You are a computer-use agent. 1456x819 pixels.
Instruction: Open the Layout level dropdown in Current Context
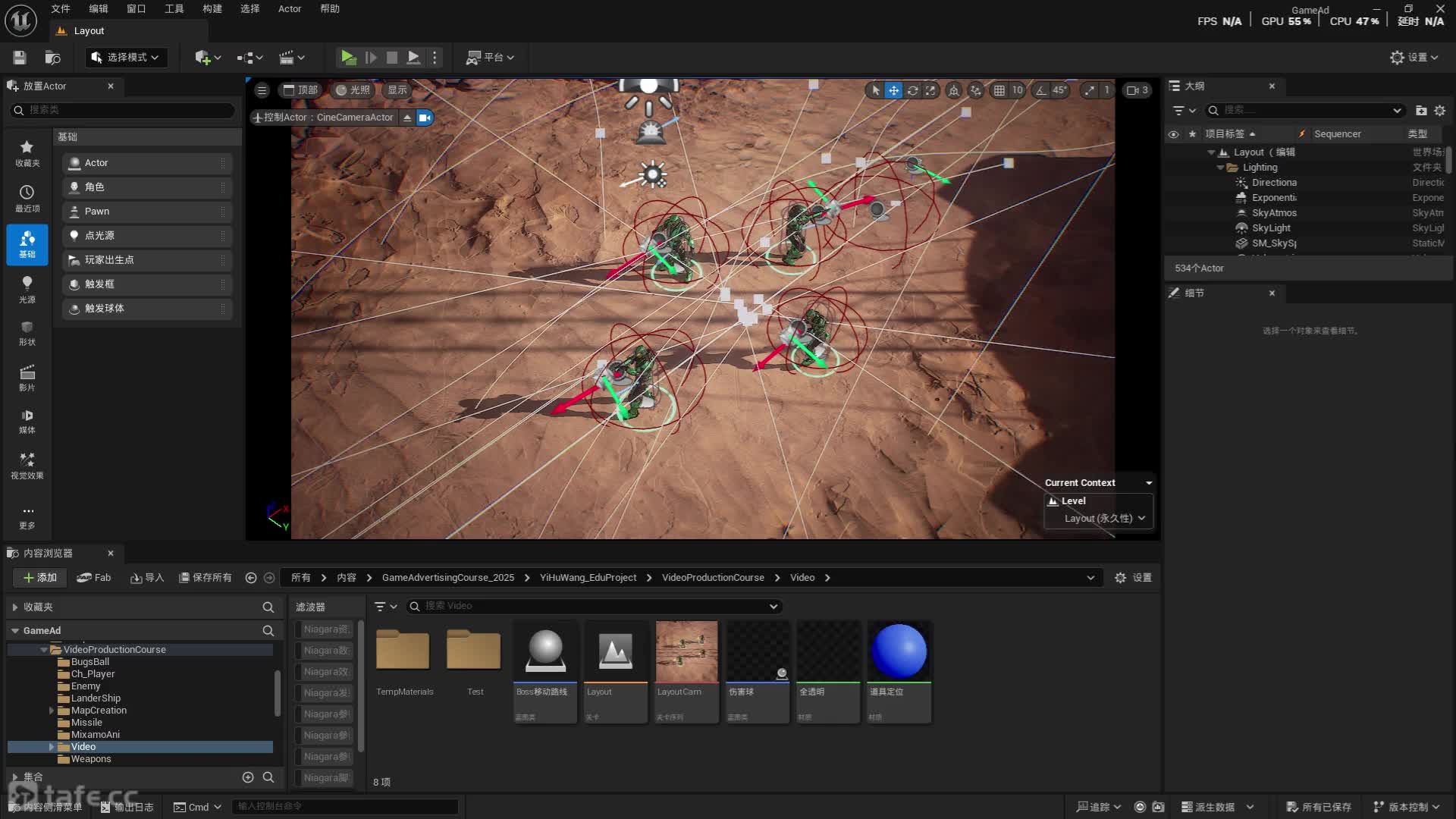click(x=1104, y=519)
